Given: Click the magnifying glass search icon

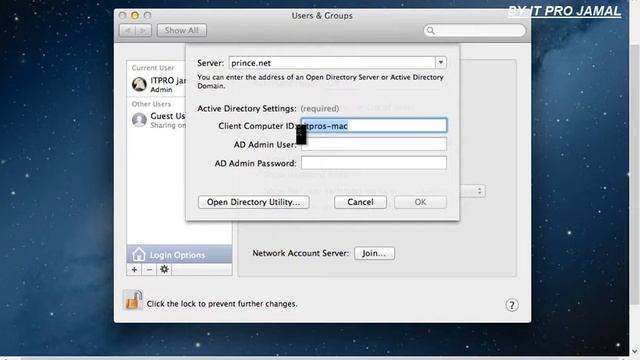Looking at the screenshot, I should click(431, 31).
